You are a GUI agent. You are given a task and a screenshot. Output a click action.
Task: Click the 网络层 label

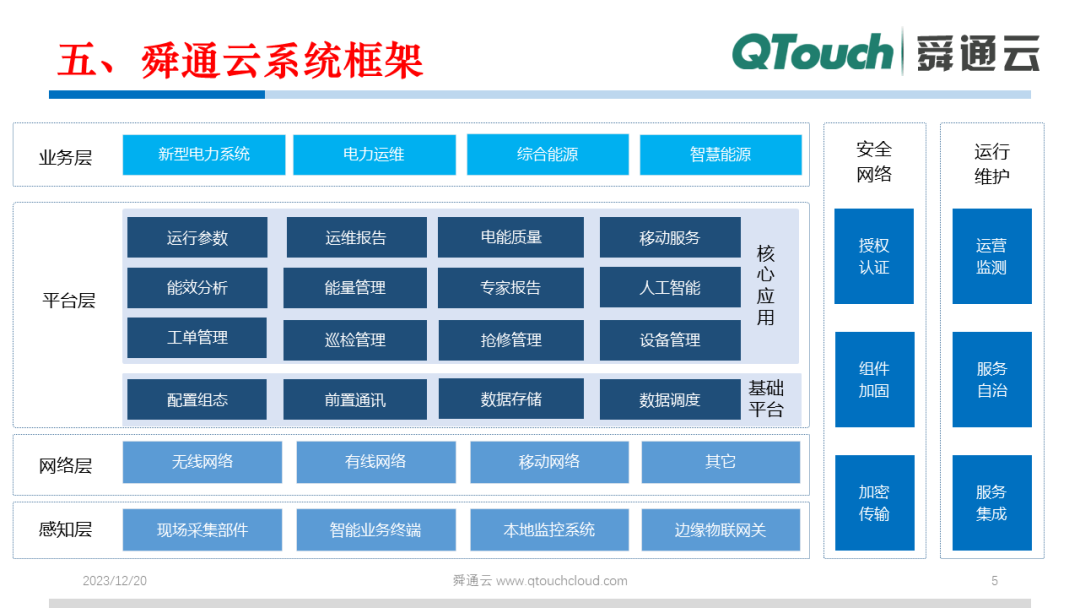(x=65, y=465)
